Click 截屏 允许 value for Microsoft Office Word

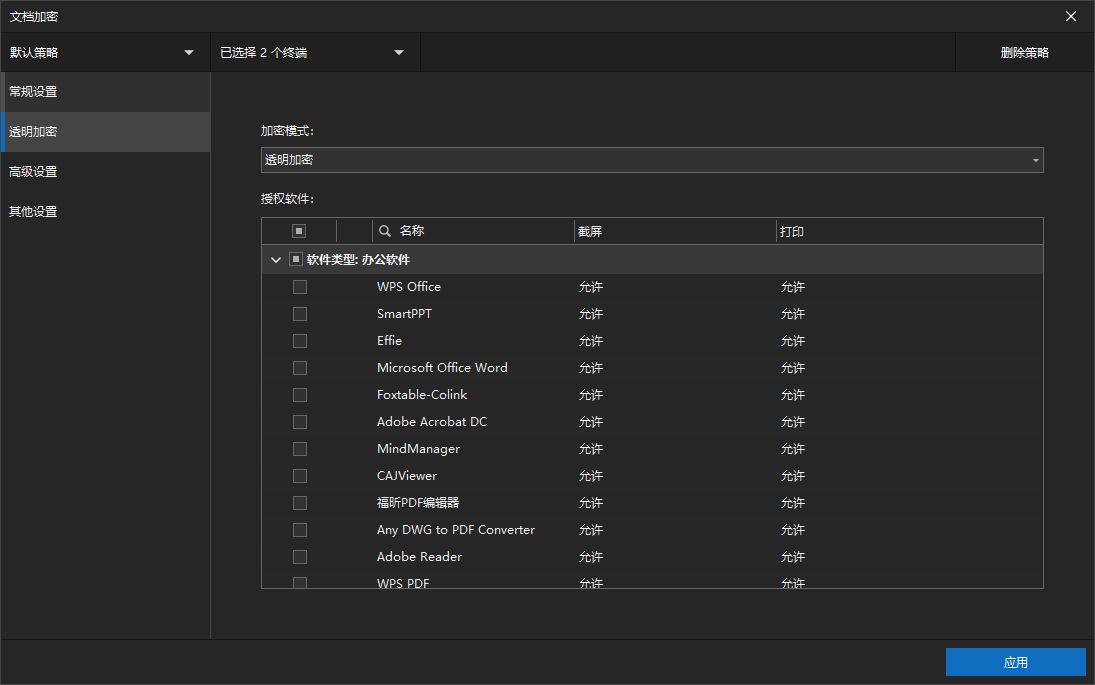click(x=591, y=368)
